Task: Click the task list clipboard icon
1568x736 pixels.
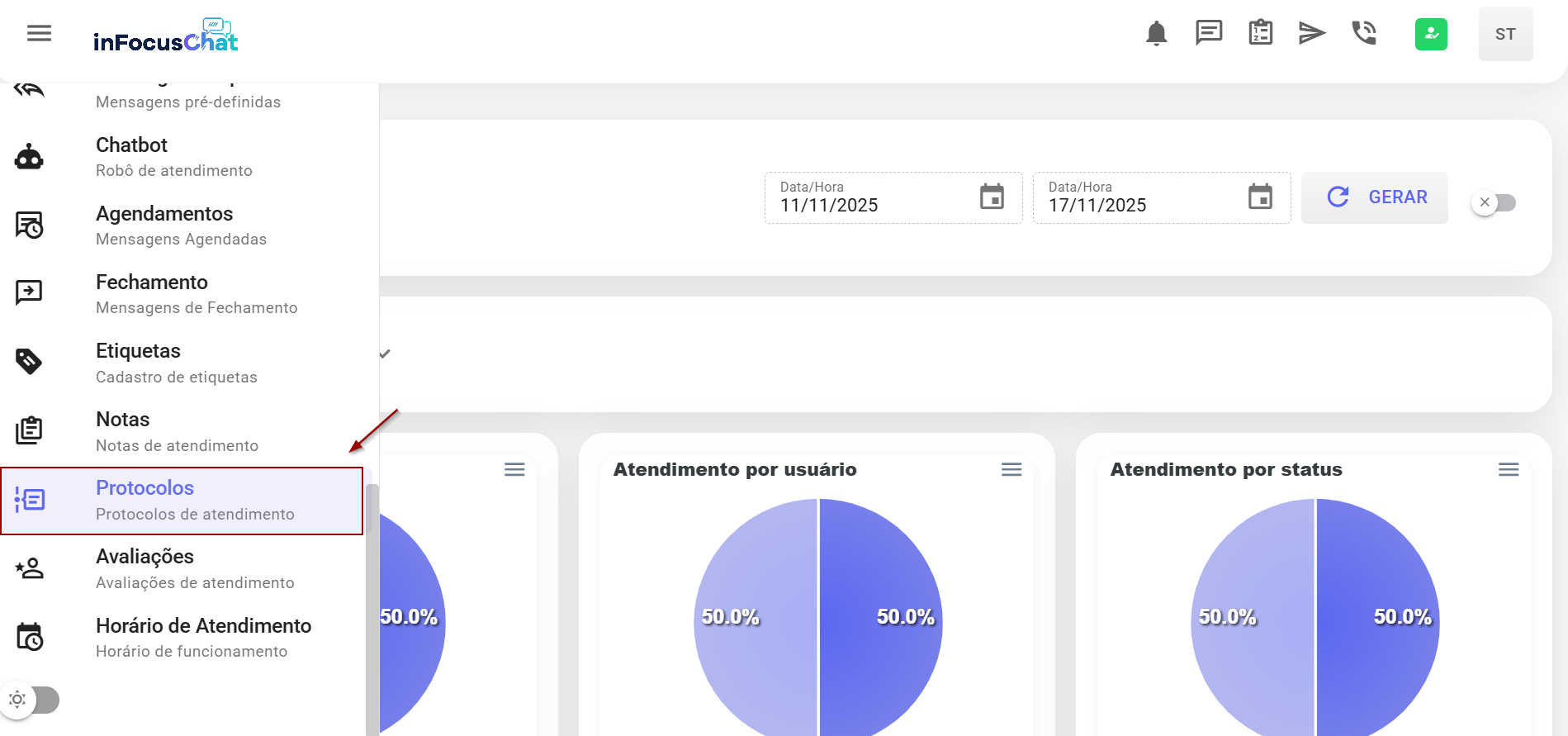Action: click(x=1260, y=33)
